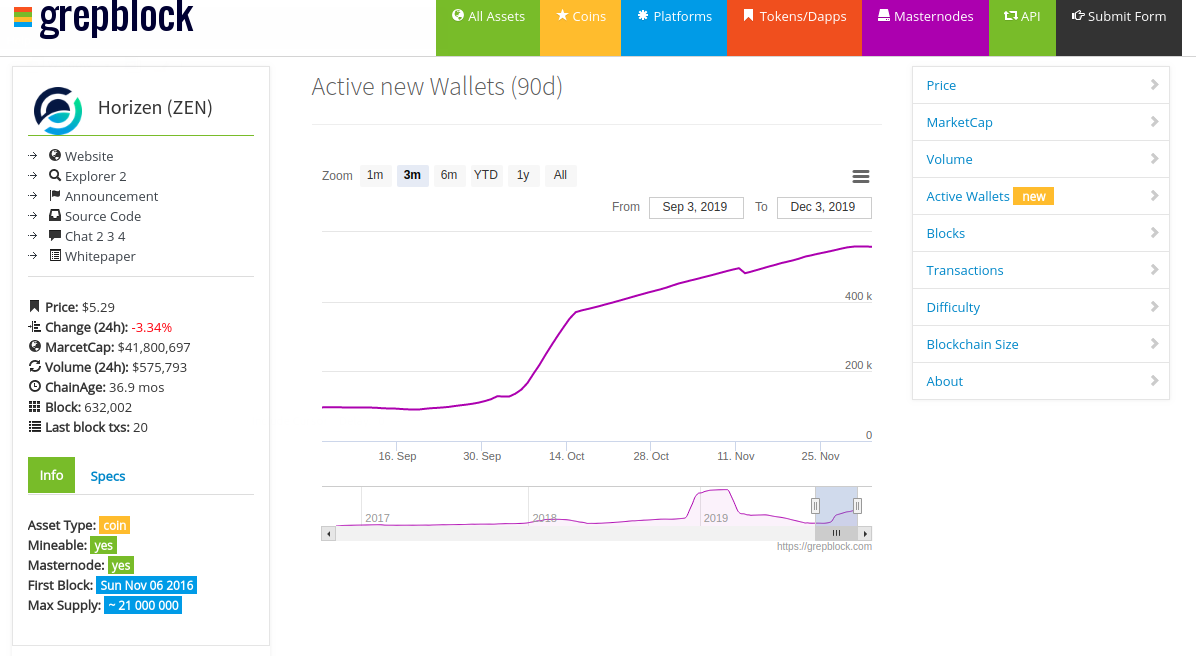Screen dimensions: 1196x656
Task: Click the document icon beside Whitepaper
Action: click(x=55, y=256)
